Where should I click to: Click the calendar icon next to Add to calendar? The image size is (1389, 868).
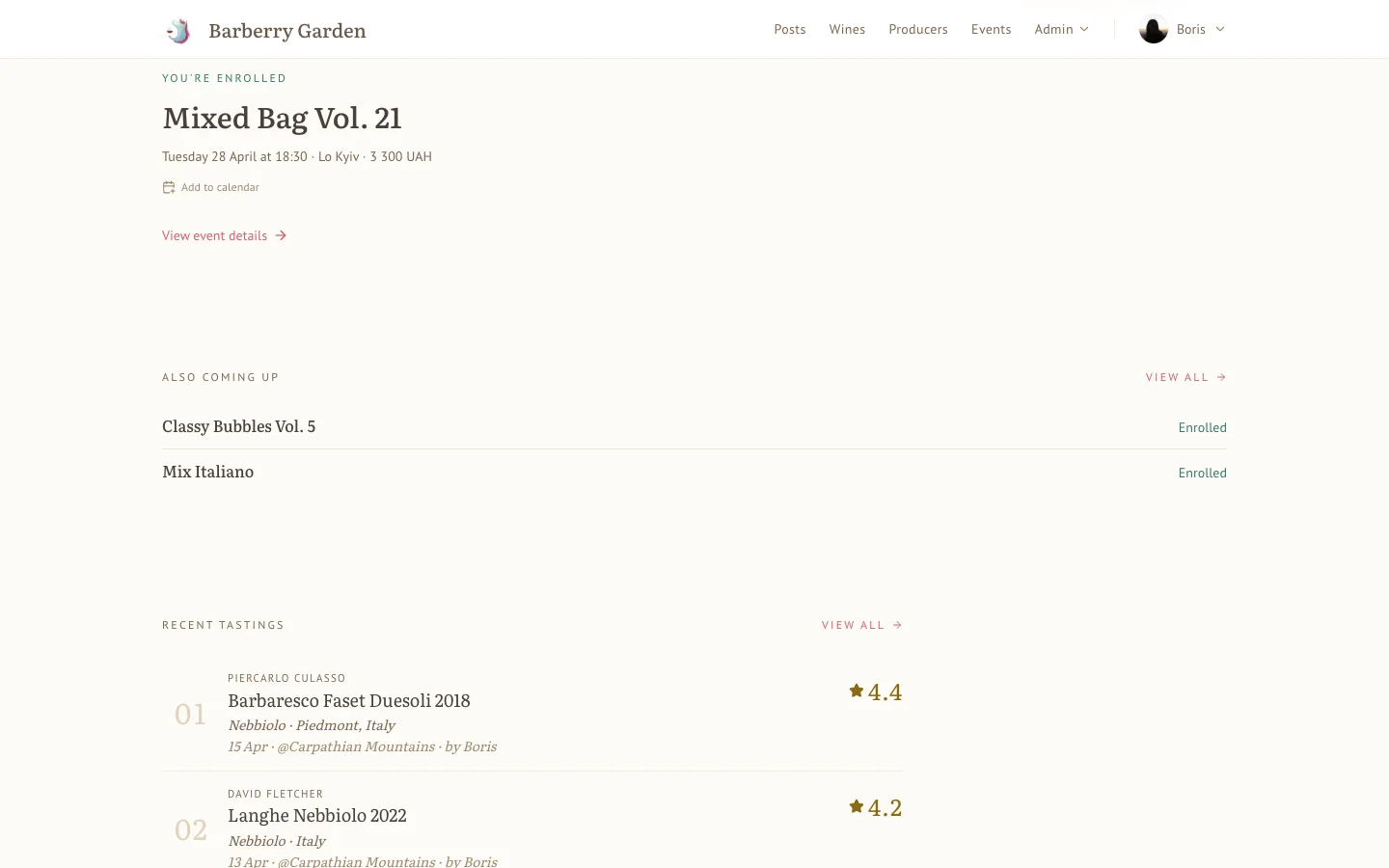(x=169, y=187)
